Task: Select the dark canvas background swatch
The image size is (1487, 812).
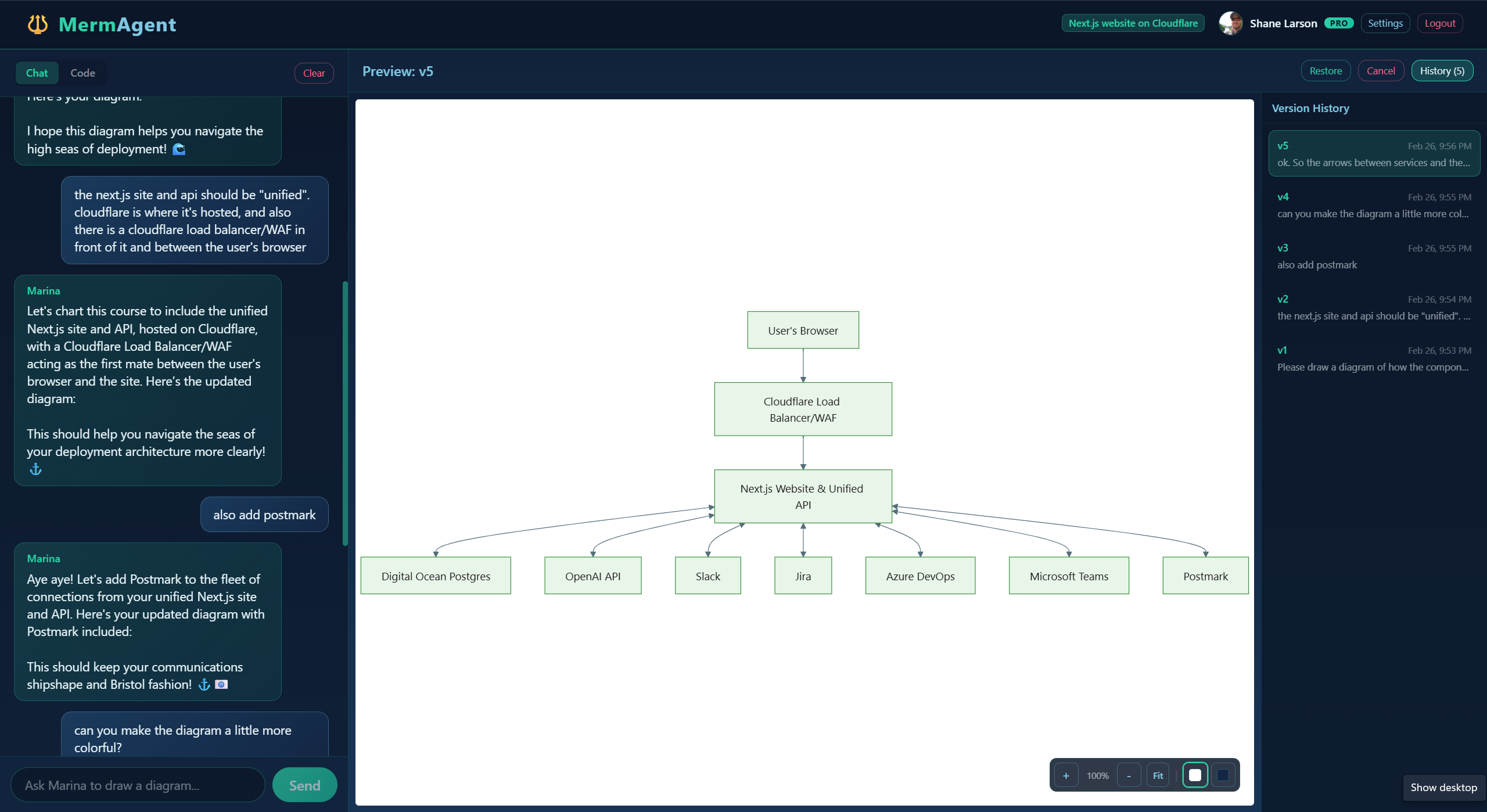Action: pyautogui.click(x=1224, y=774)
